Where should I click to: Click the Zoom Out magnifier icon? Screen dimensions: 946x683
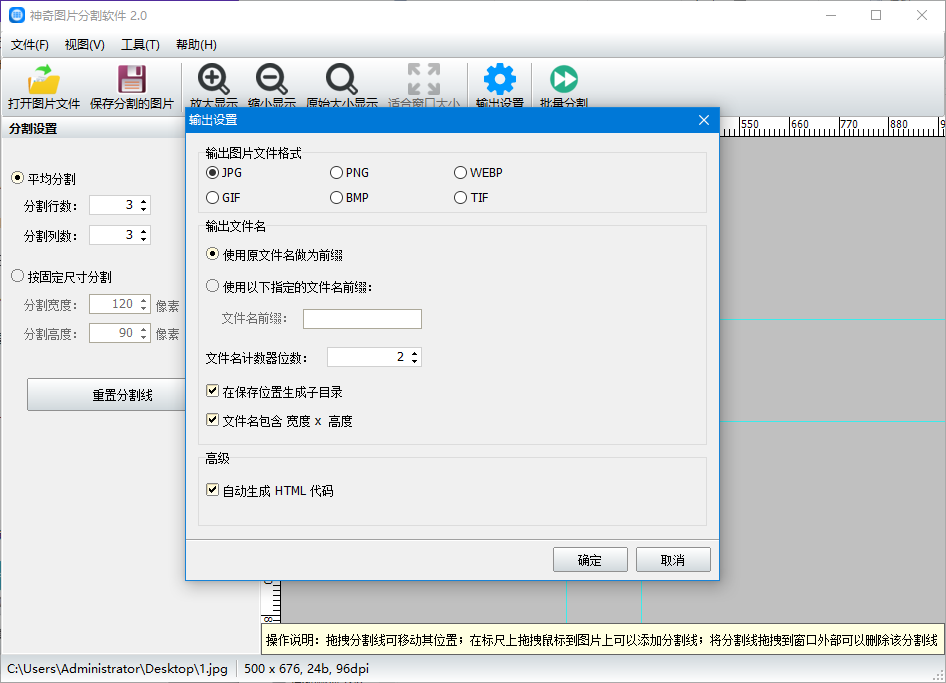click(x=271, y=79)
